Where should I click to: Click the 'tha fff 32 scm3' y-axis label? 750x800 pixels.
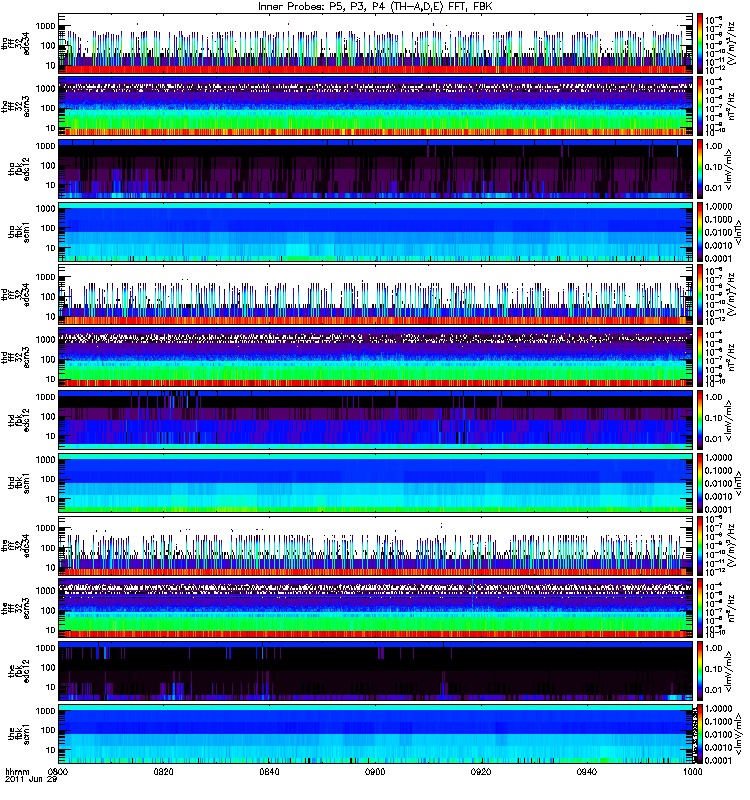16,106
